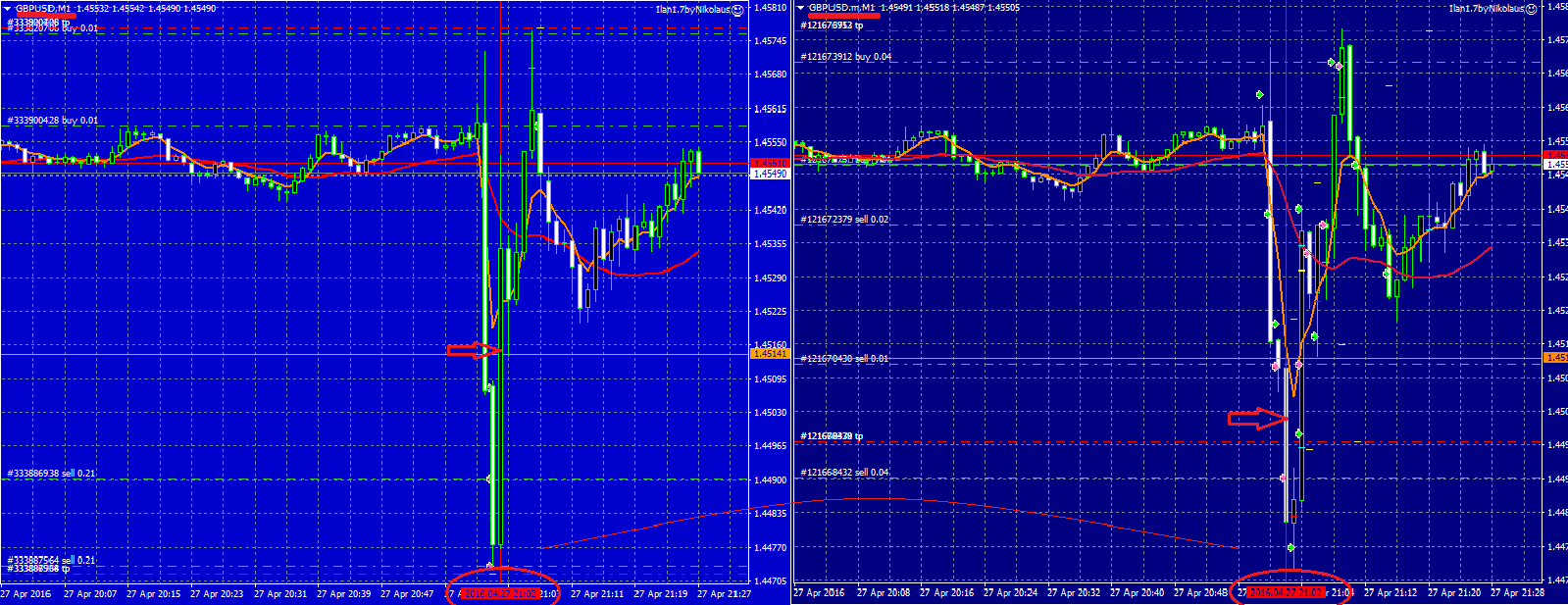Click the smiley expert advisor icon in right chart
The image size is (1568, 605).
pos(1531,8)
